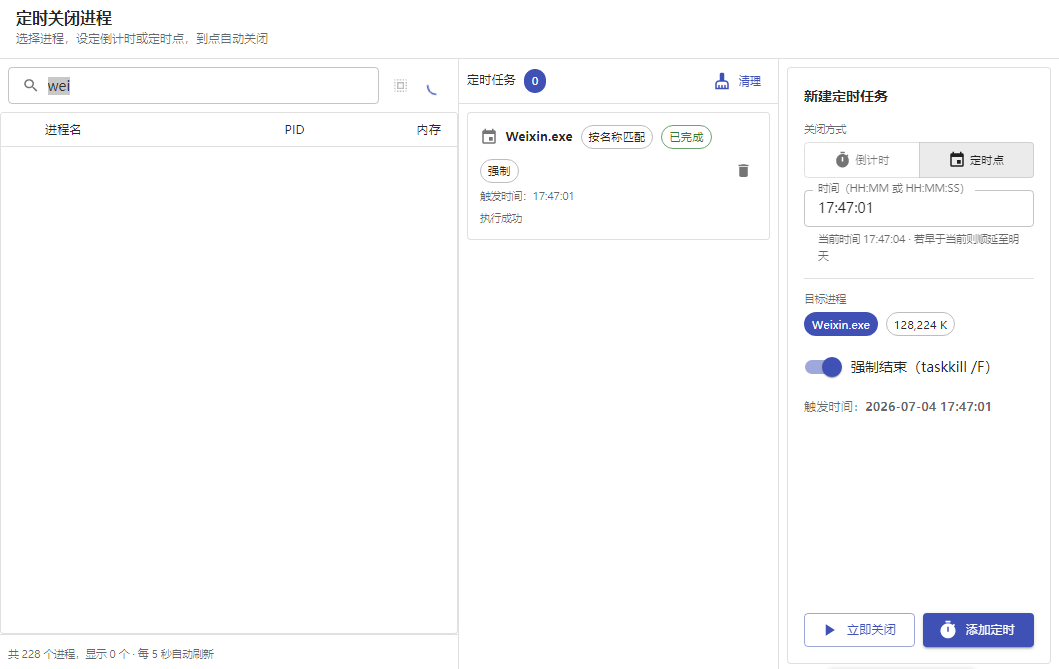Click the 立即关闭 button
Image resolution: width=1059 pixels, height=669 pixels.
859,630
